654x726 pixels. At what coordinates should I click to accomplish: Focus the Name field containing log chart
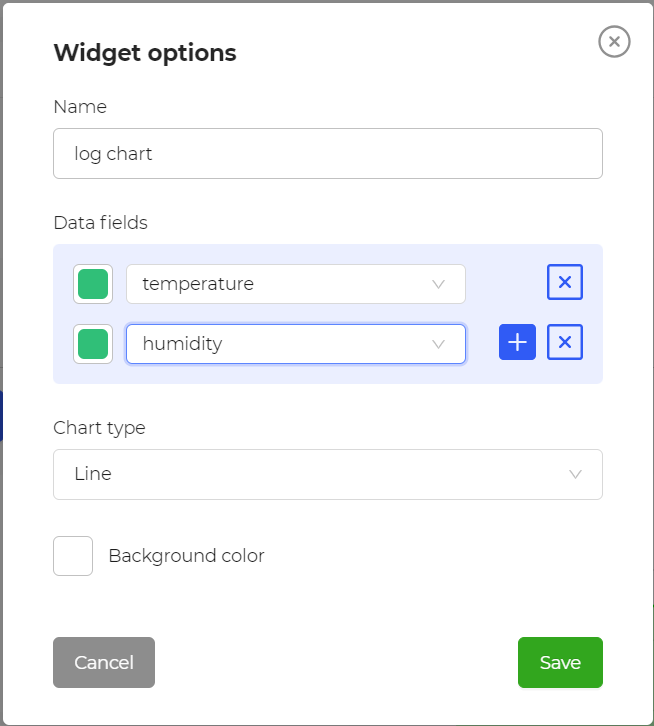coord(327,154)
